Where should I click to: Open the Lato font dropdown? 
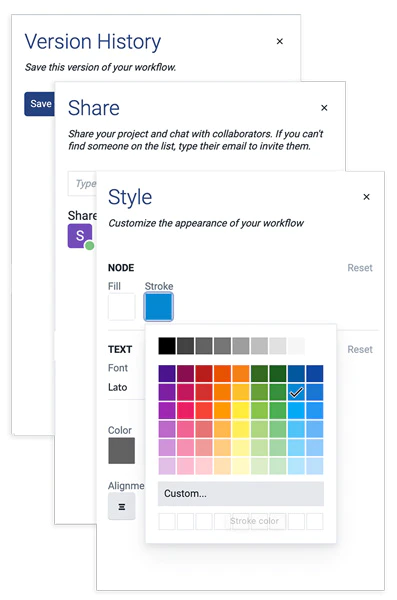click(127, 387)
